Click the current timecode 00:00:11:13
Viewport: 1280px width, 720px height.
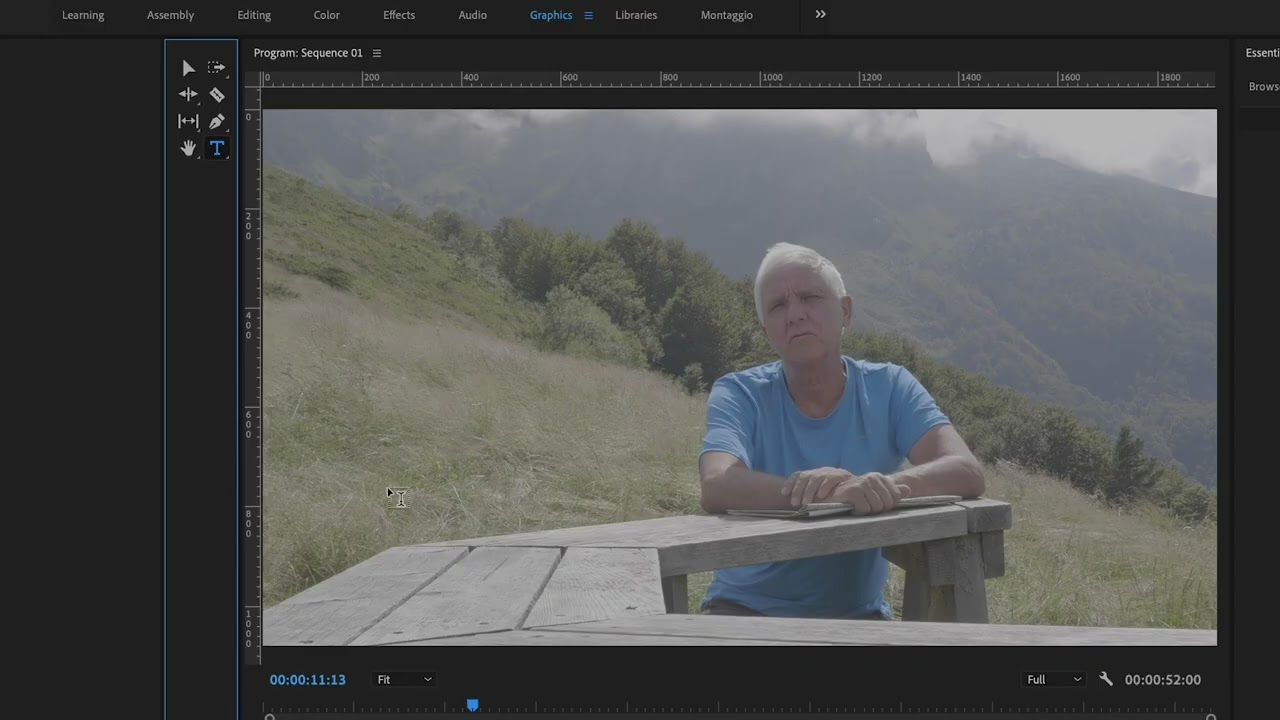[307, 679]
